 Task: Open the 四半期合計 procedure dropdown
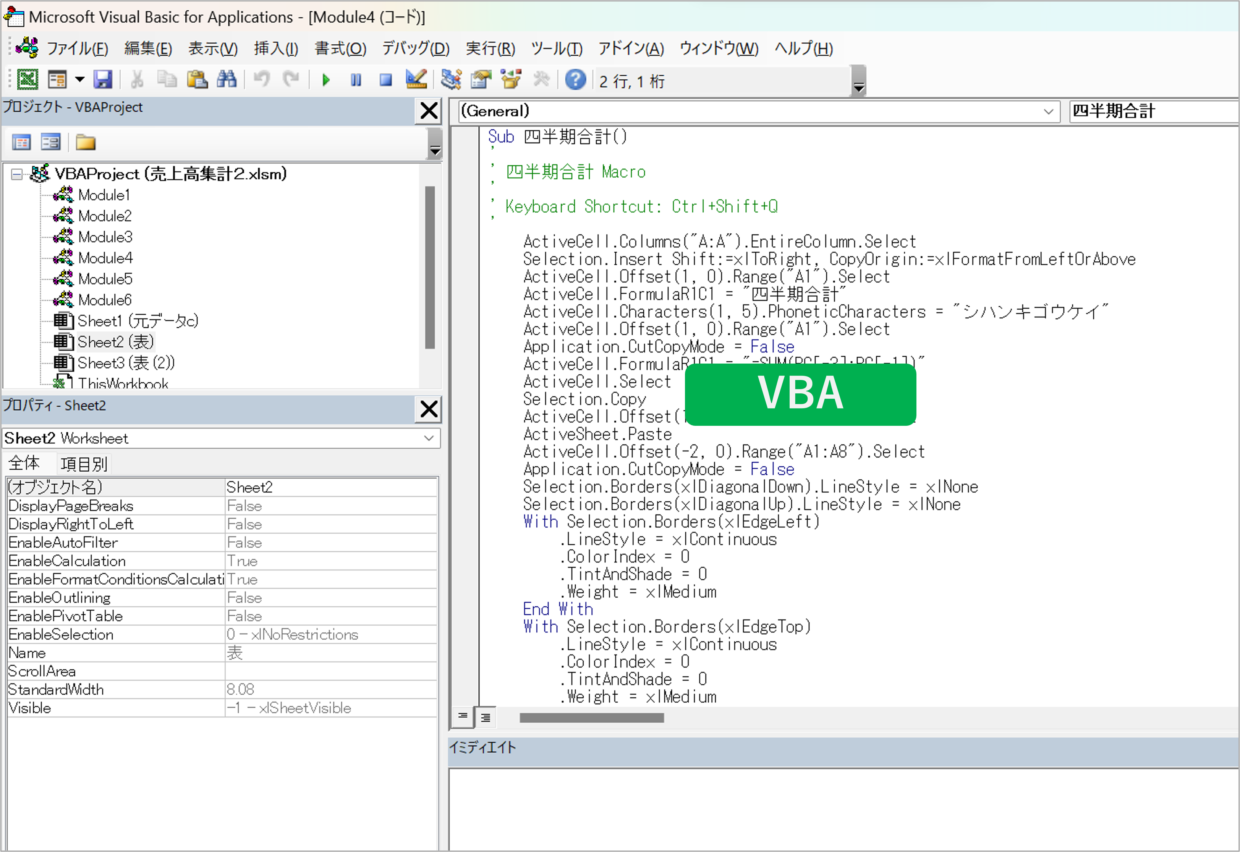1154,111
